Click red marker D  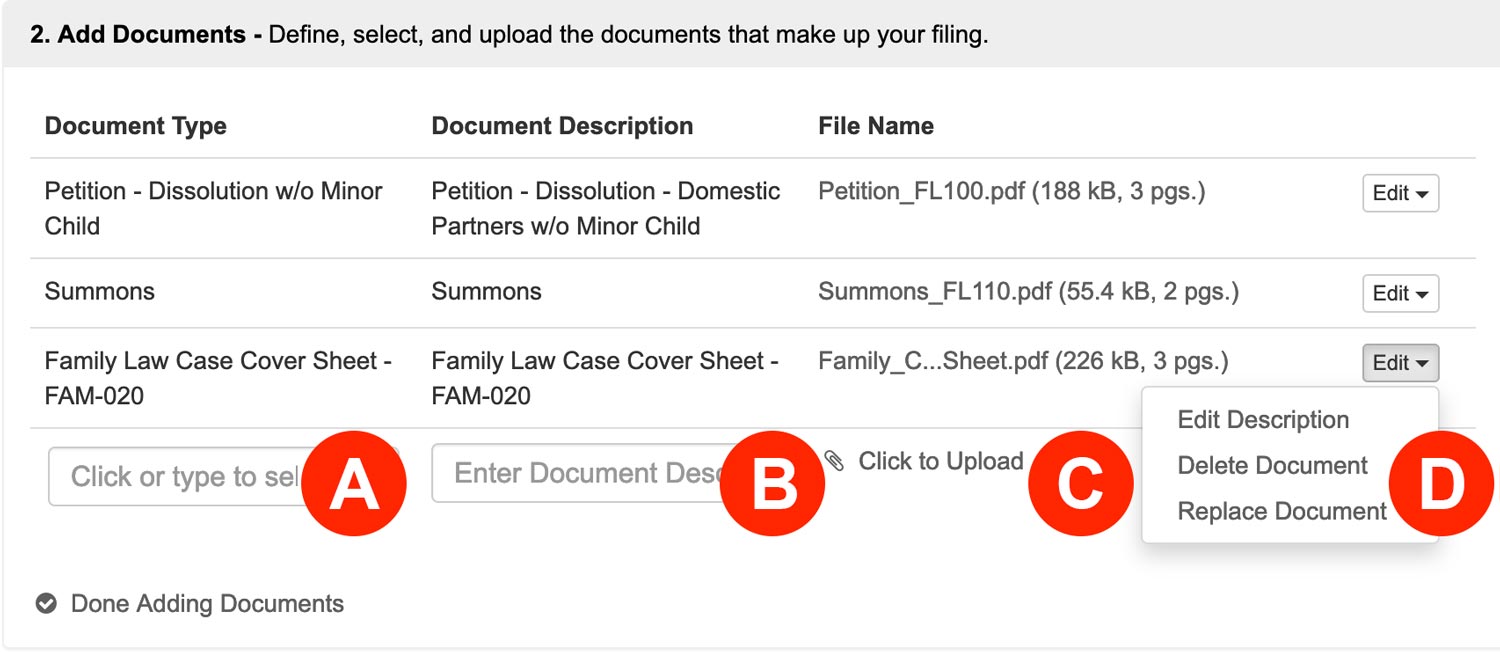1441,484
